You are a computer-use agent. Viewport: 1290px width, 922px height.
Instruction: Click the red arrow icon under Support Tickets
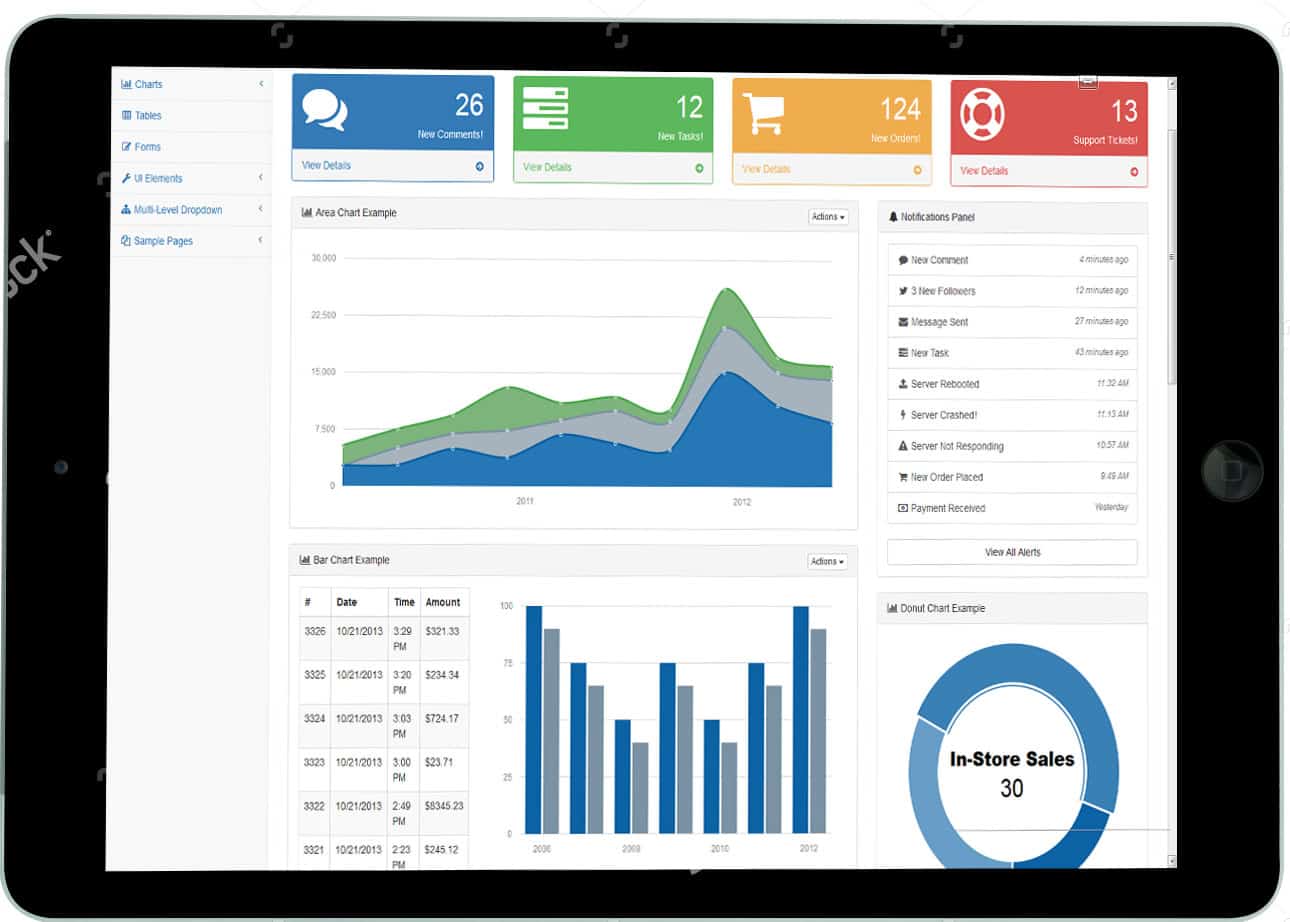pos(1134,172)
